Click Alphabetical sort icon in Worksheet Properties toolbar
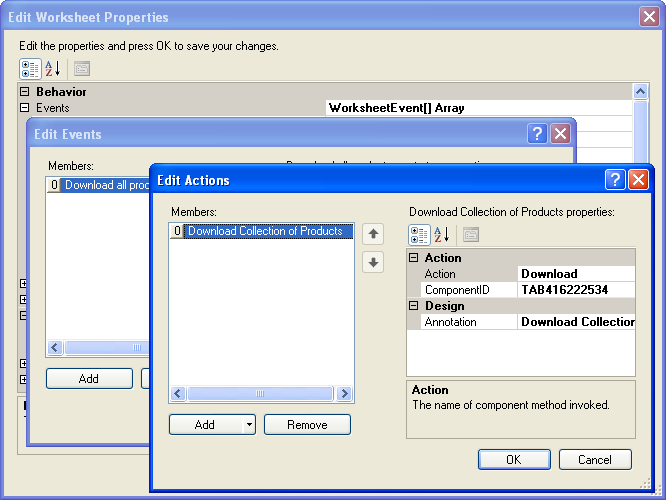The image size is (666, 500). tap(53, 69)
